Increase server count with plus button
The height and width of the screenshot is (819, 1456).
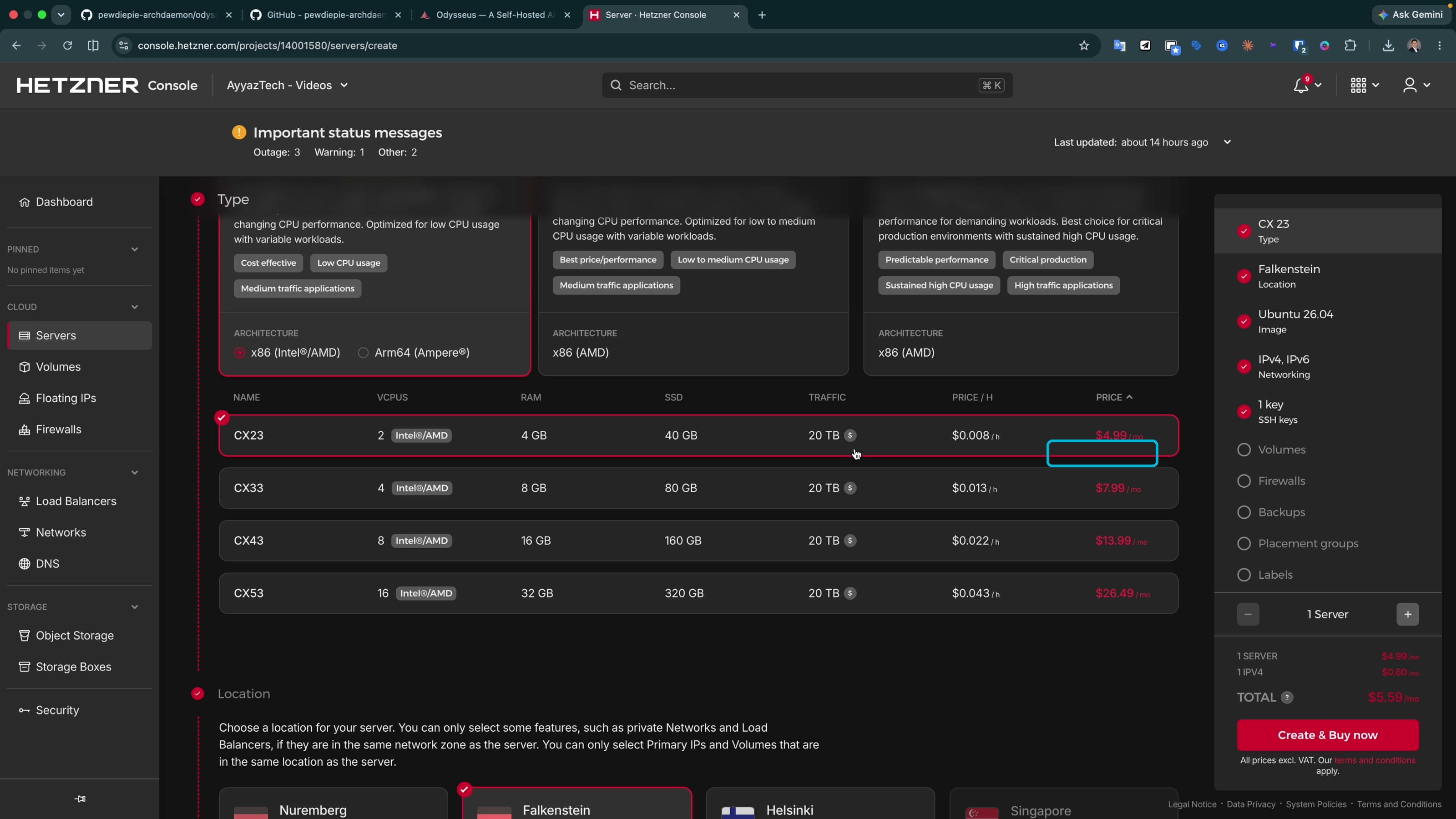(1407, 614)
